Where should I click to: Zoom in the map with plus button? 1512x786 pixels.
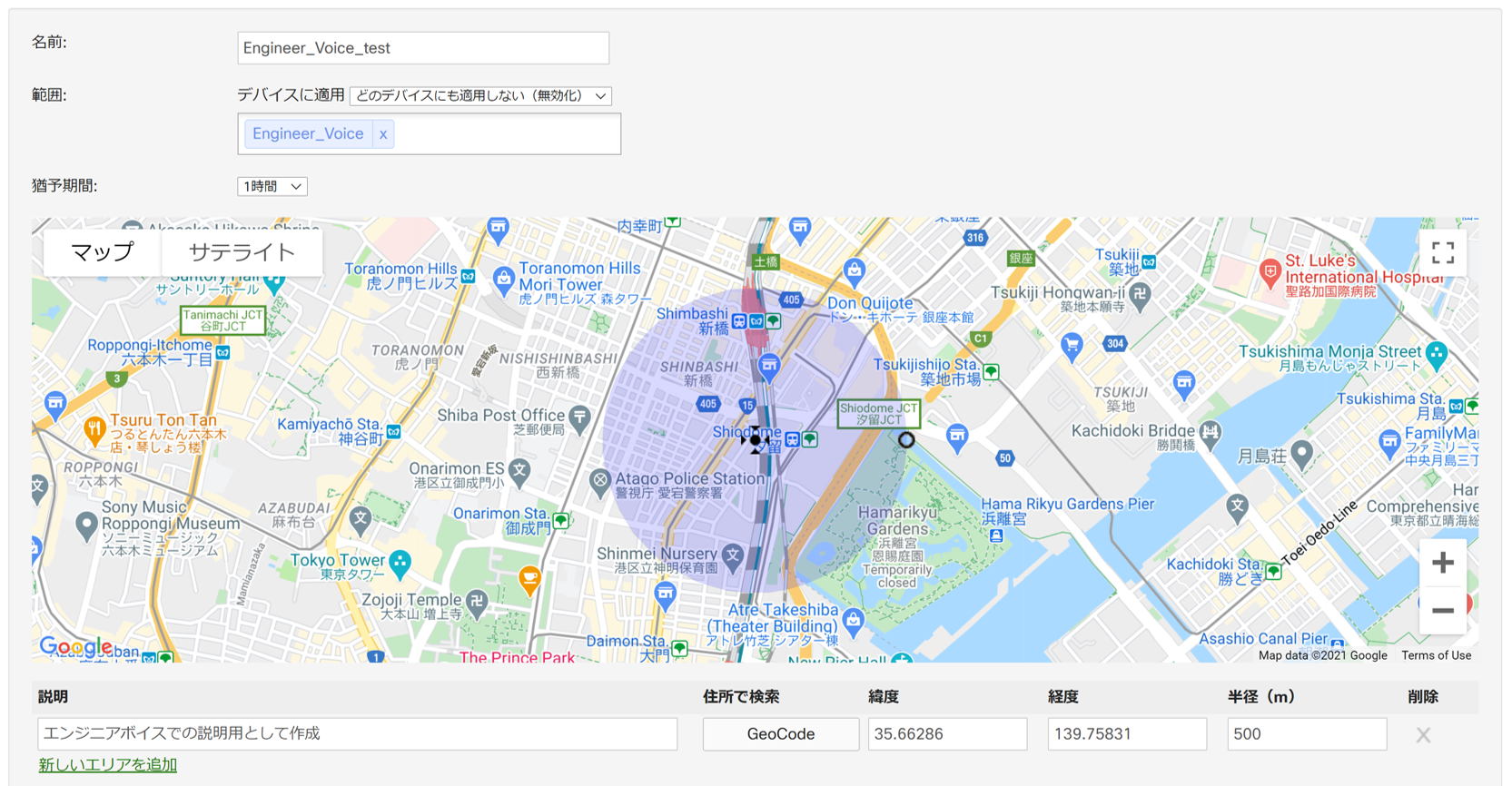pos(1443,563)
